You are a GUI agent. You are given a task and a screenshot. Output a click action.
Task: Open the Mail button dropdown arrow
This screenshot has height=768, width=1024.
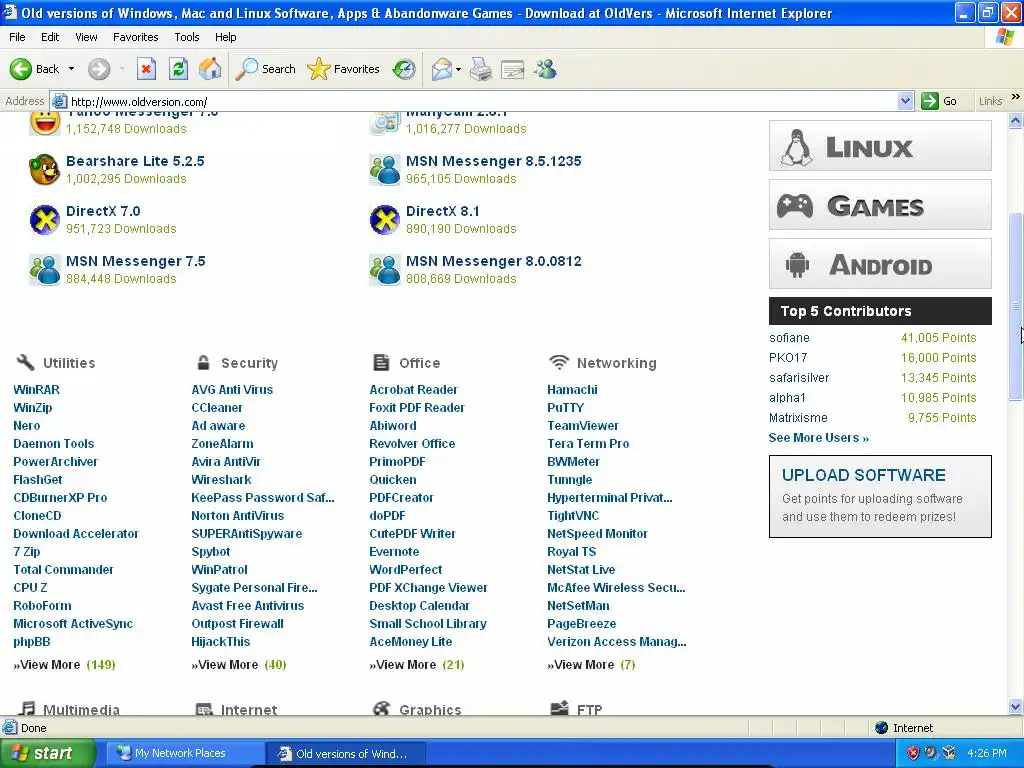pos(458,69)
